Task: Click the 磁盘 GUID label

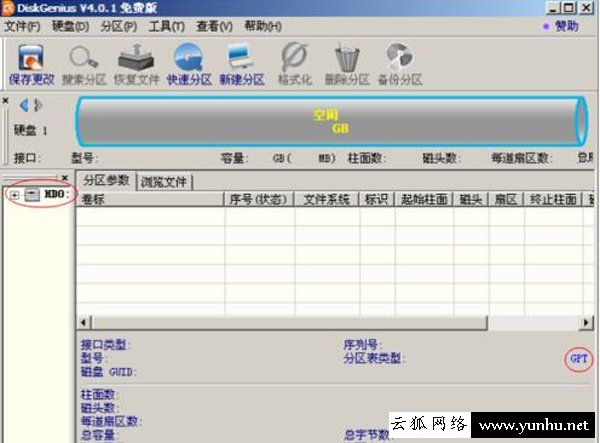Action: point(108,371)
